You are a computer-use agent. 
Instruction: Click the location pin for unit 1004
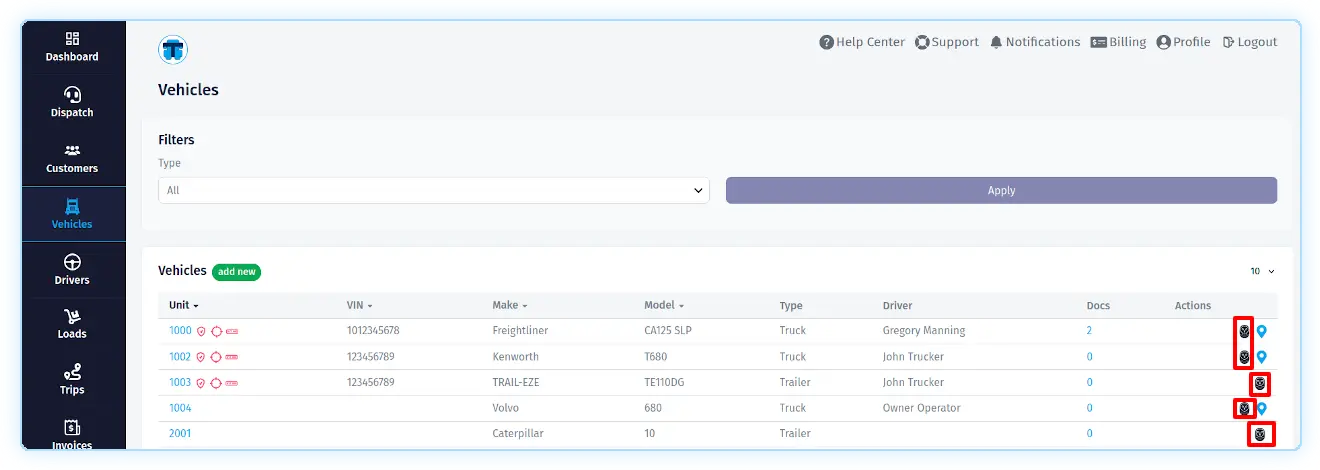(x=1262, y=408)
